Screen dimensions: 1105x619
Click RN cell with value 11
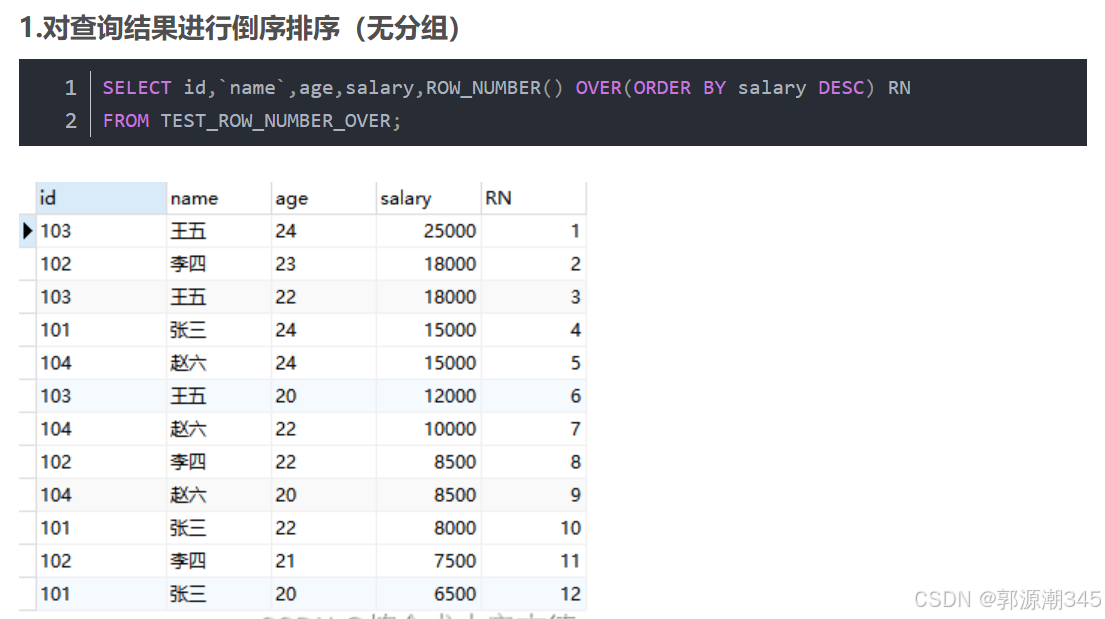coord(533,560)
